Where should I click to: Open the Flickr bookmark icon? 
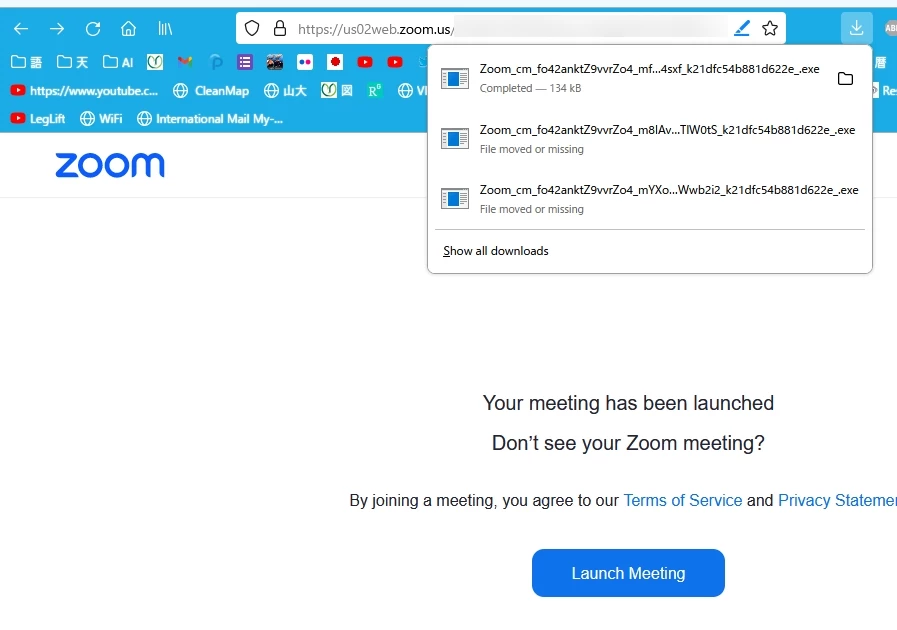(x=305, y=62)
